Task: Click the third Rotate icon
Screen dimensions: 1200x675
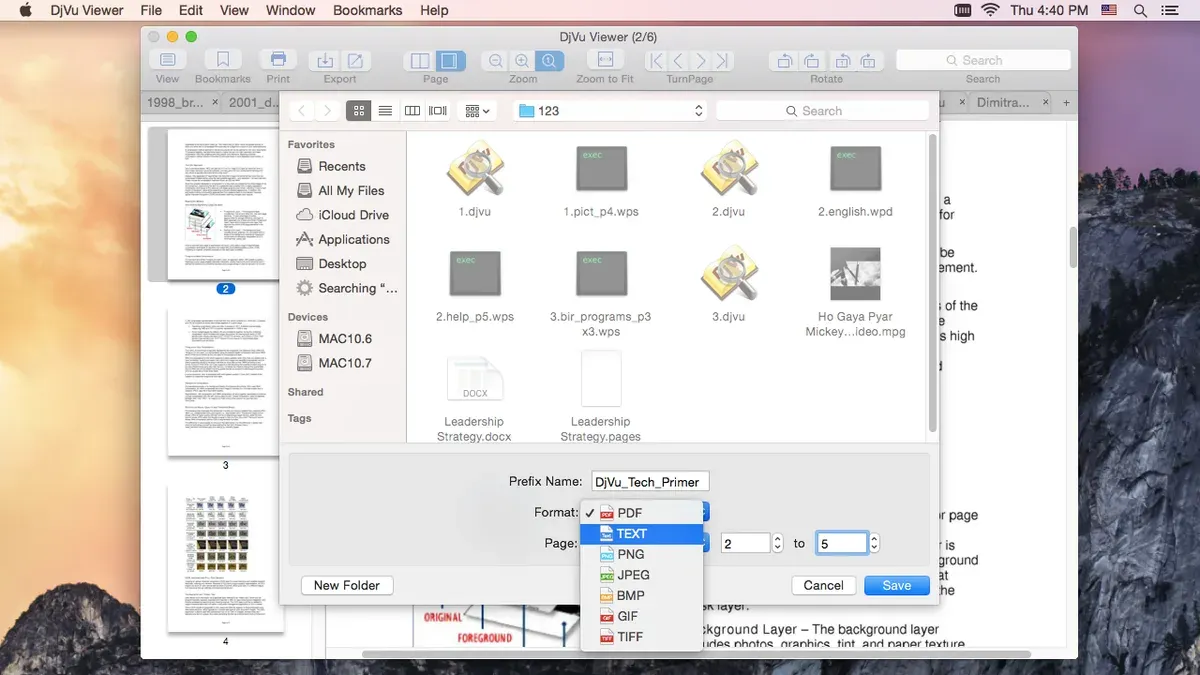Action: click(841, 61)
